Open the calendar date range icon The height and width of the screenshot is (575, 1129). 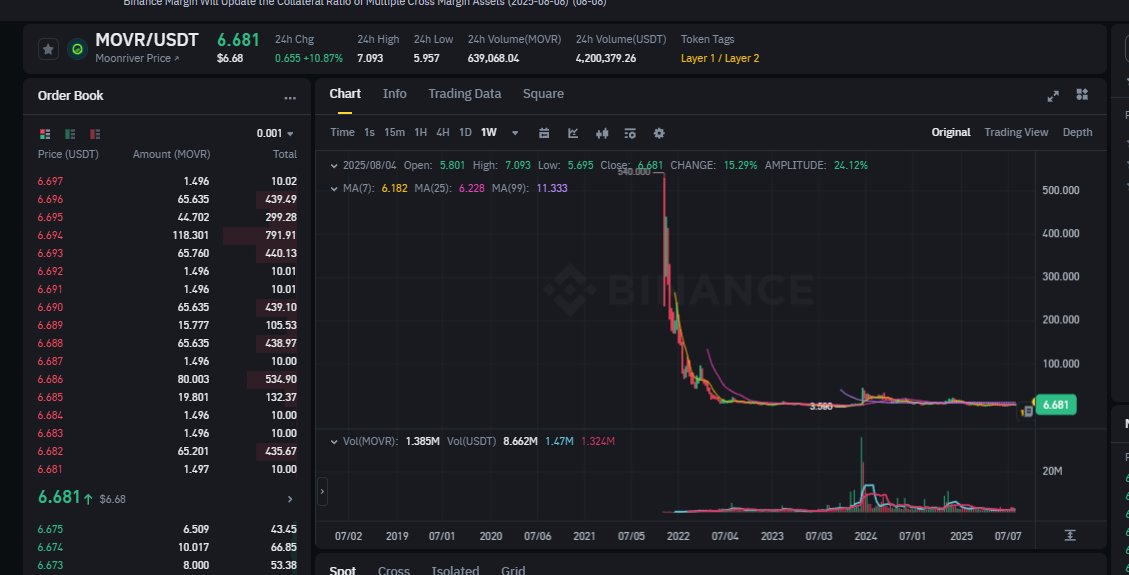544,133
